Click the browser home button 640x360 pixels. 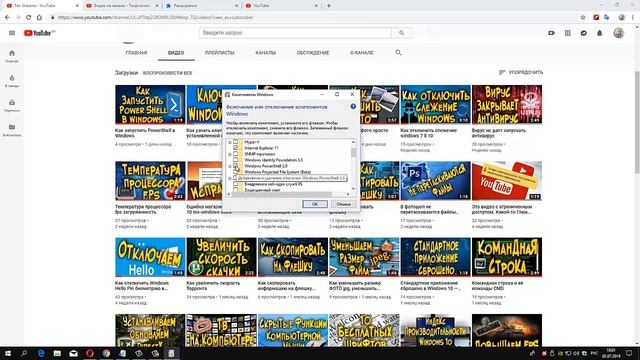tap(39, 17)
